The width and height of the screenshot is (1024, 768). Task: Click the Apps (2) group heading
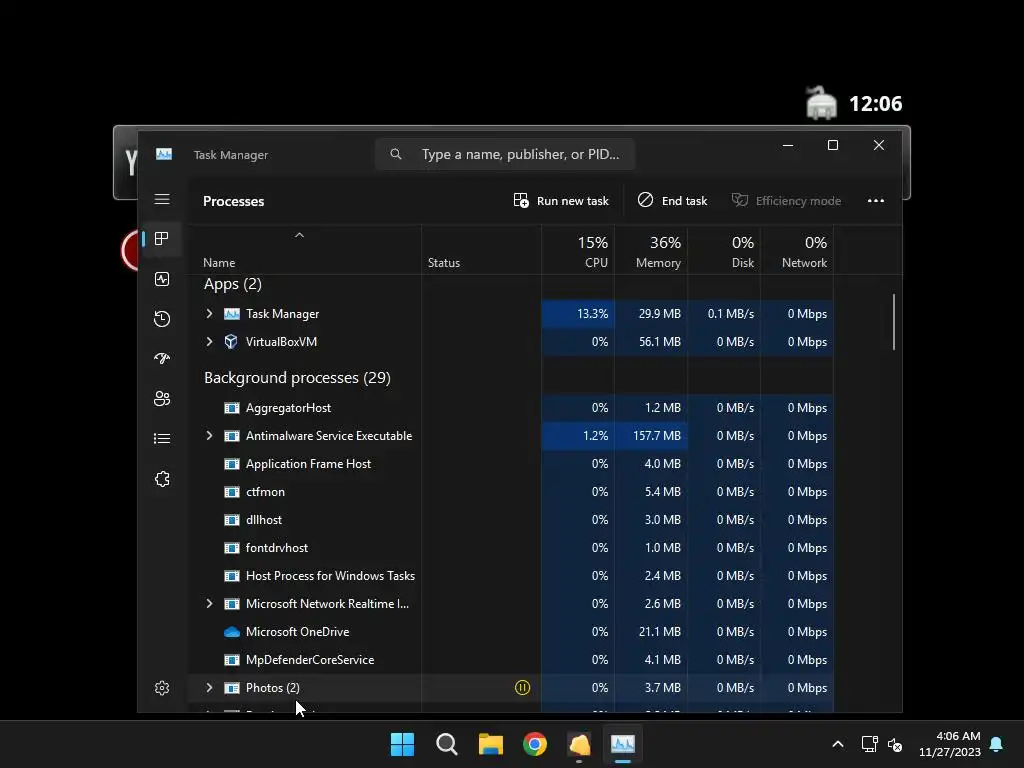(232, 284)
